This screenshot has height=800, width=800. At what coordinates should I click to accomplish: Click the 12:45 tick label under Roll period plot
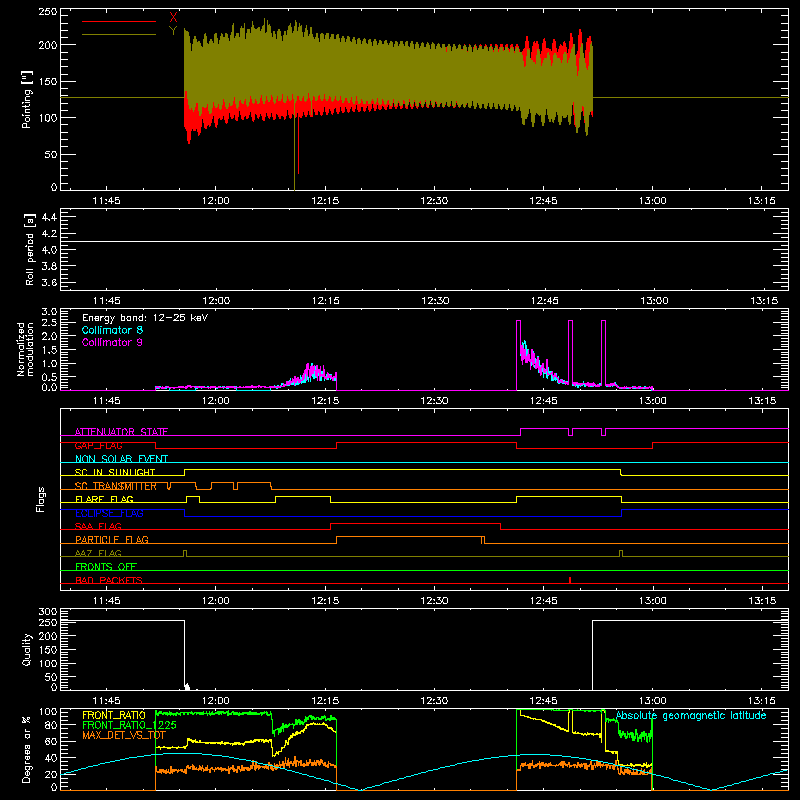pyautogui.click(x=544, y=301)
